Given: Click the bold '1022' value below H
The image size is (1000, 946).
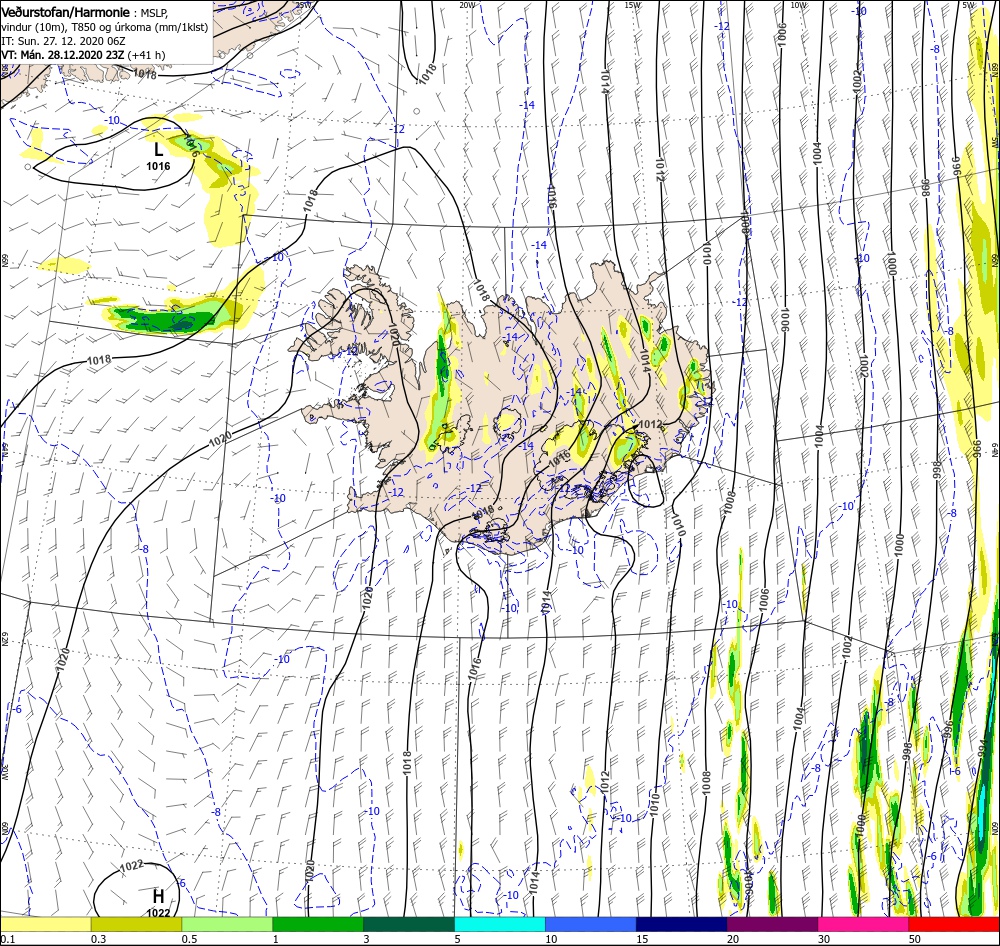Looking at the screenshot, I should (x=158, y=913).
